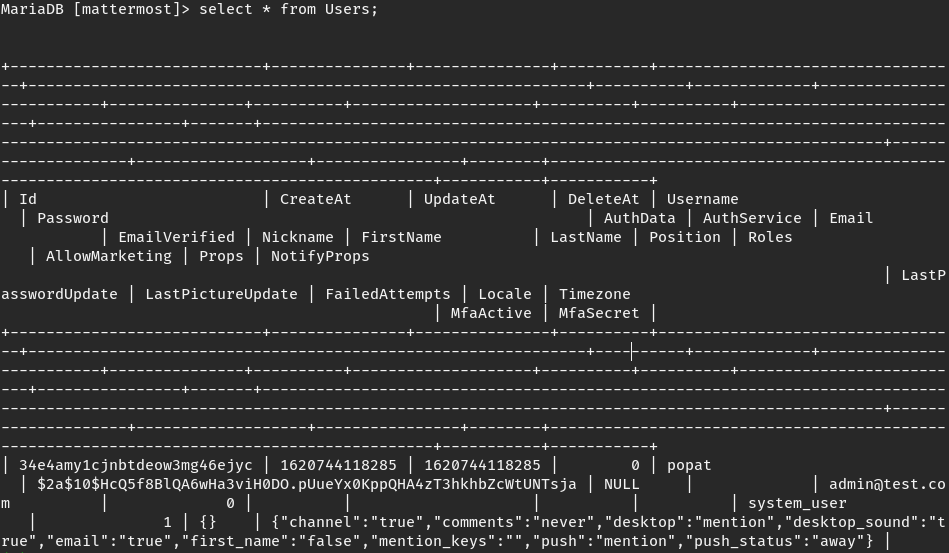Select the NotifyProps column header
949x553 pixels.
tap(320, 256)
